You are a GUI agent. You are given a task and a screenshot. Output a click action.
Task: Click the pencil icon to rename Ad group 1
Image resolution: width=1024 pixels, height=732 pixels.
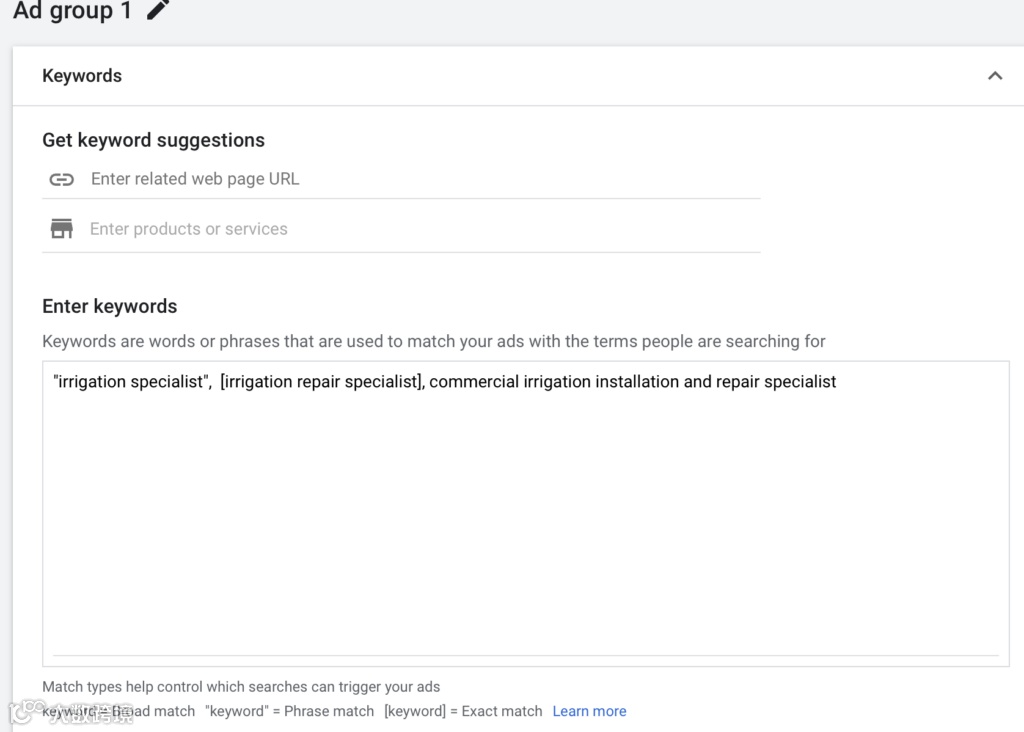coord(158,10)
